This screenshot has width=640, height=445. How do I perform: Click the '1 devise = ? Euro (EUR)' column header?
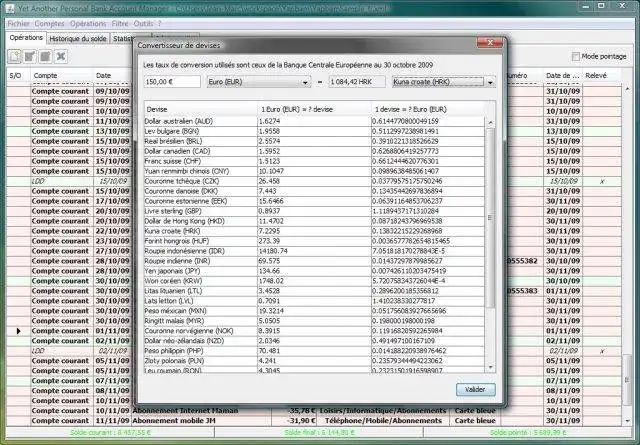tap(428, 109)
